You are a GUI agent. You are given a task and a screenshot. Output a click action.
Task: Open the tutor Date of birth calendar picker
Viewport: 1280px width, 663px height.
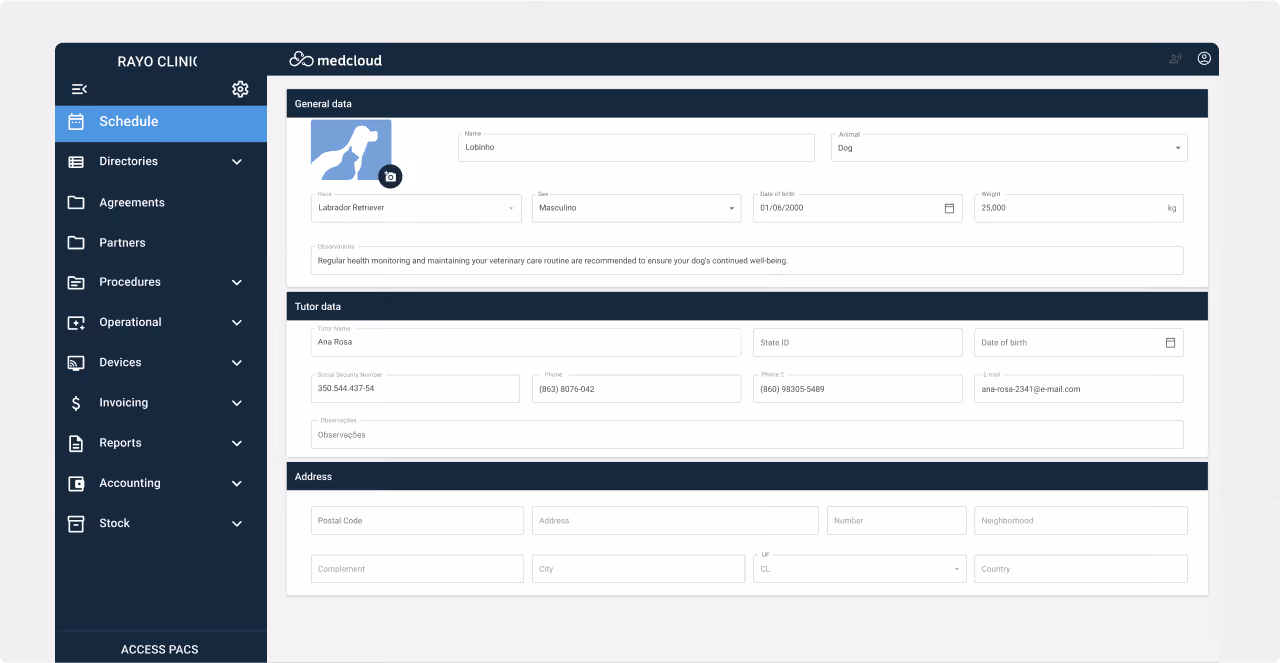coord(1170,342)
